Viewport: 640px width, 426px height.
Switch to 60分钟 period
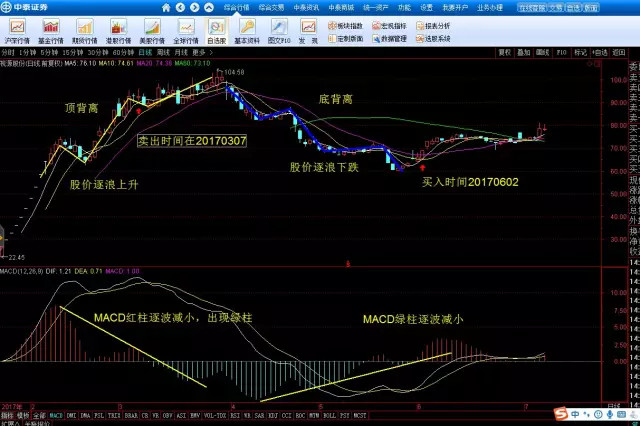click(x=123, y=52)
